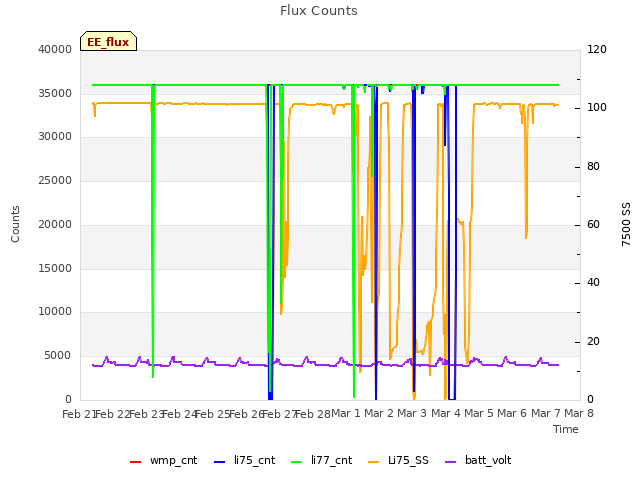Click the Flux Counts chart title
This screenshot has height=480, width=640.
click(319, 11)
